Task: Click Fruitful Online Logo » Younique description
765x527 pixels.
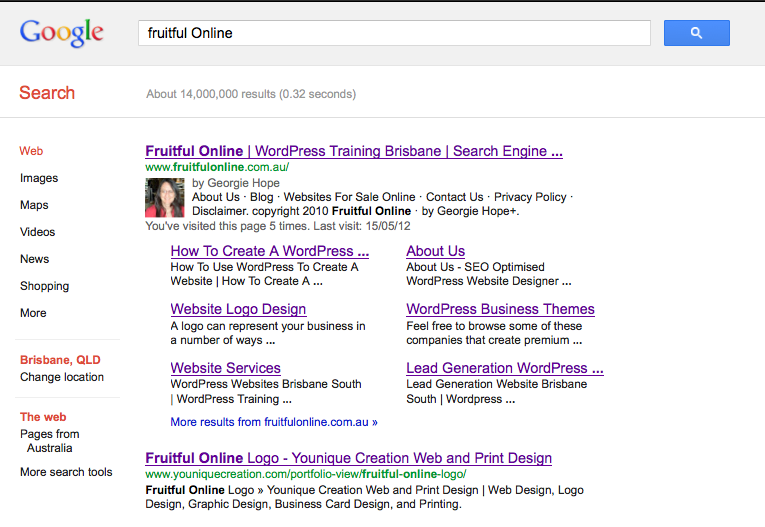Action: (364, 497)
